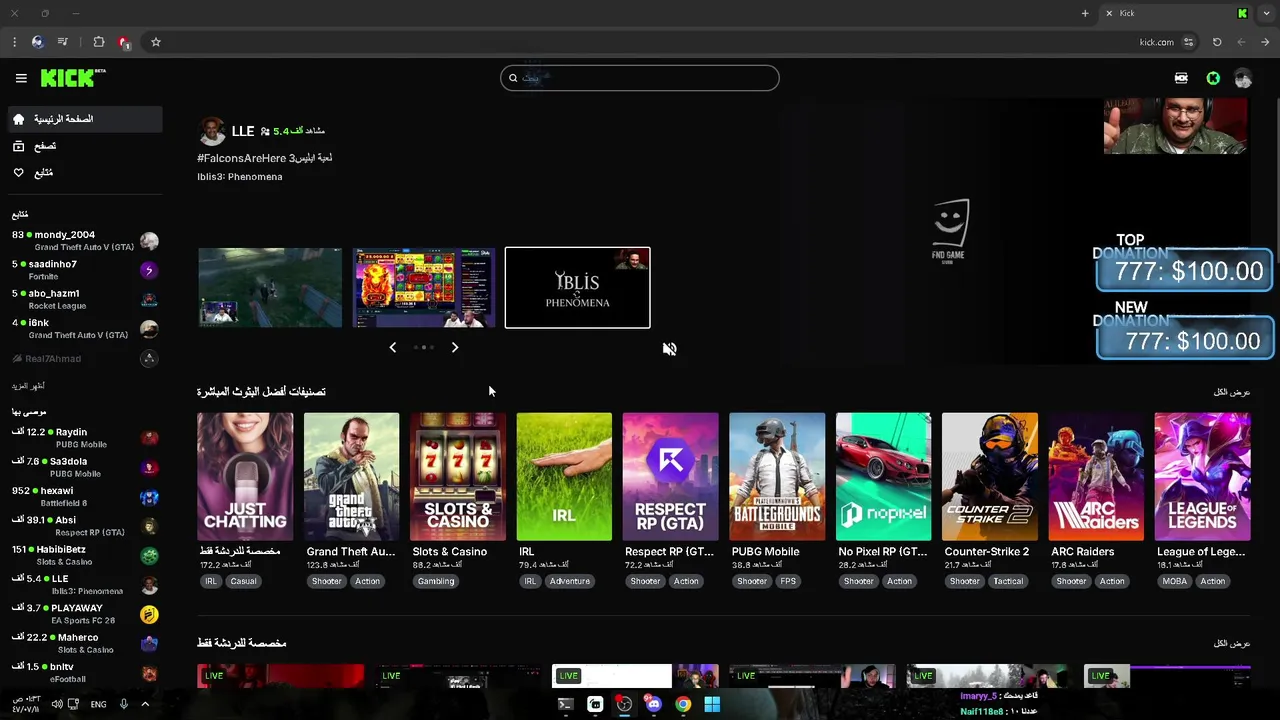Screen dimensions: 1280x720
Task: Bookmark page with star icon
Action: point(156,42)
